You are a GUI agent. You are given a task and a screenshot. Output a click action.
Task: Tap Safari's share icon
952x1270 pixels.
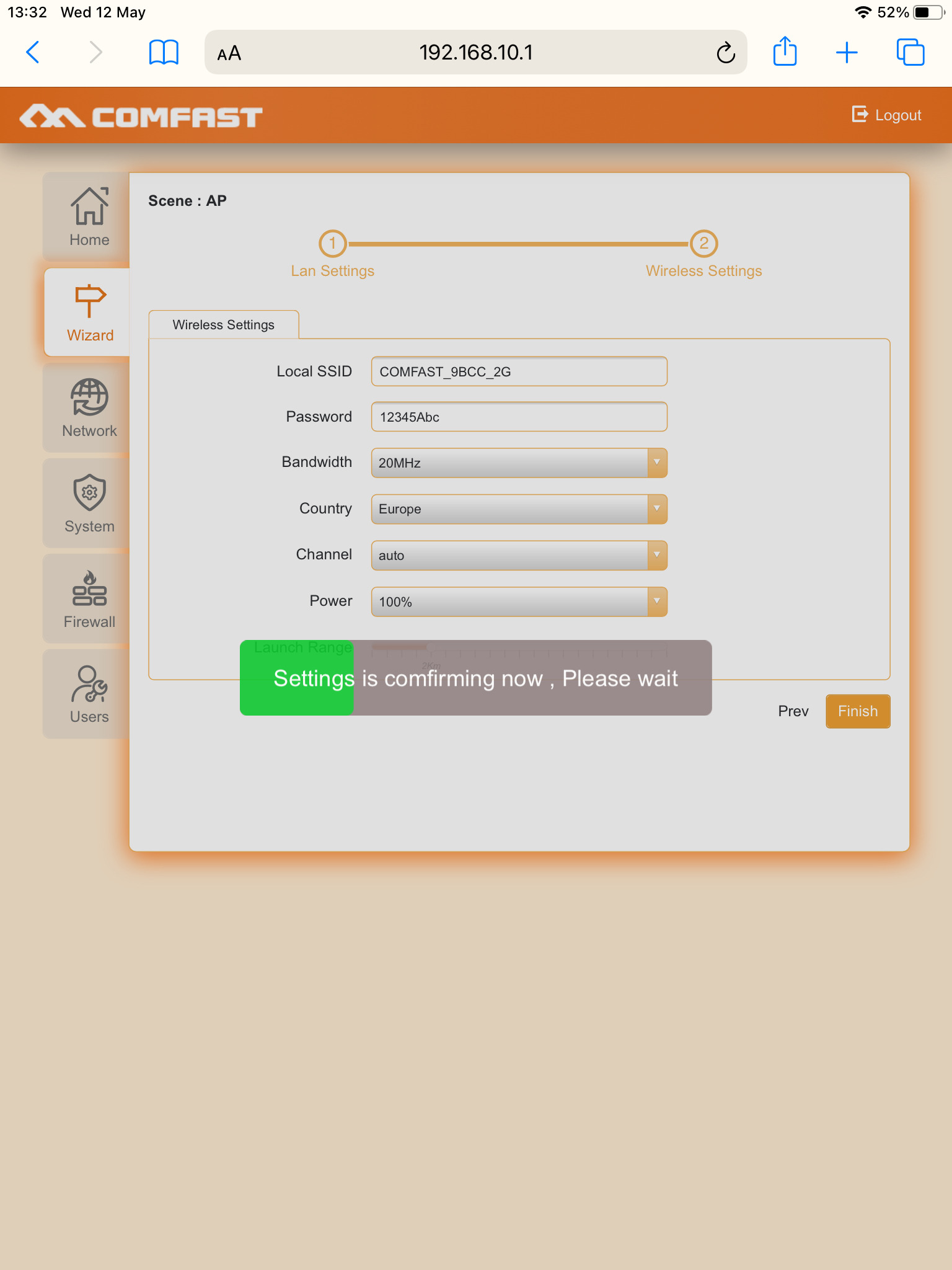[x=785, y=52]
